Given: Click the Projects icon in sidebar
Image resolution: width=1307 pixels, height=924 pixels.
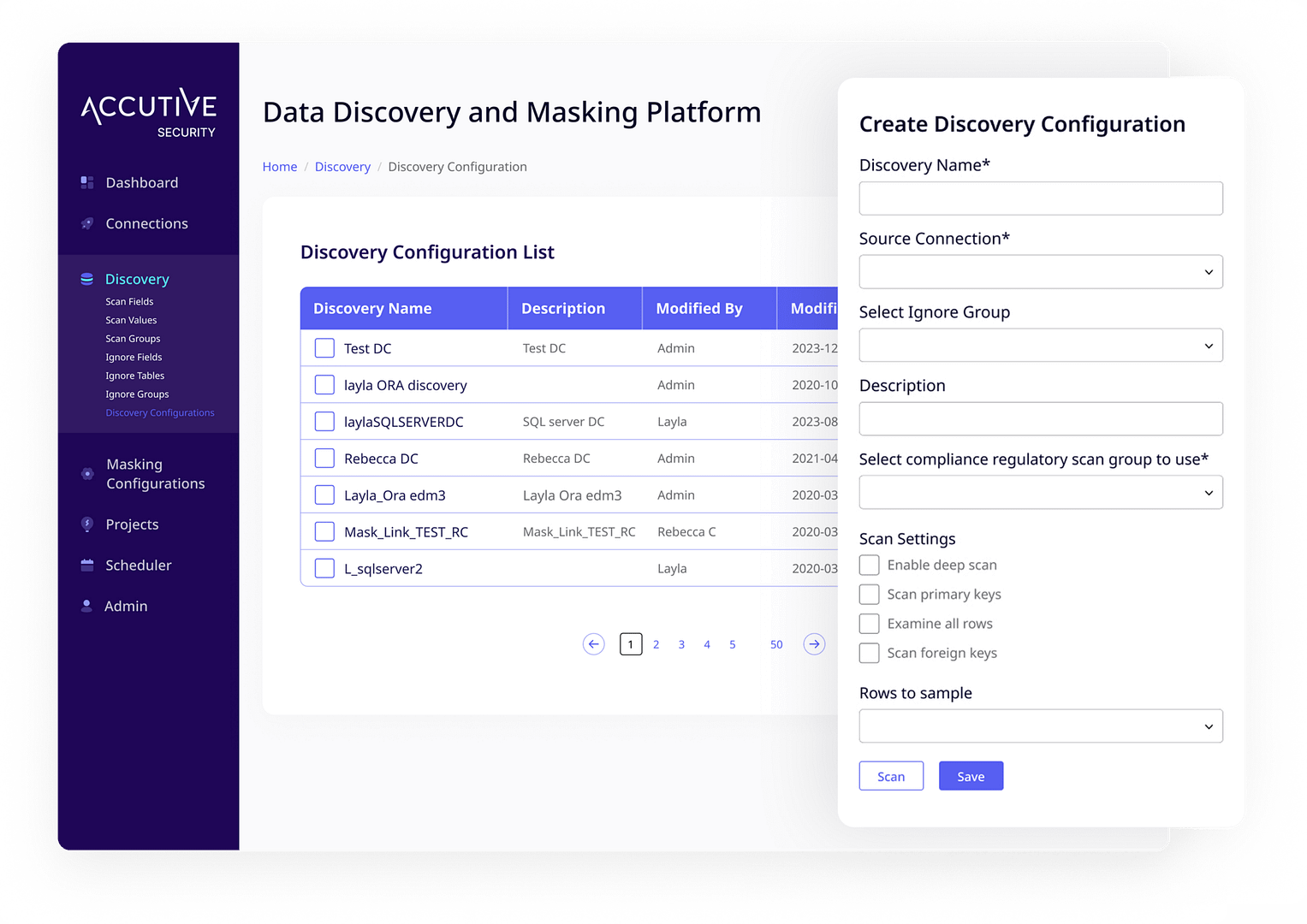Looking at the screenshot, I should (x=86, y=524).
